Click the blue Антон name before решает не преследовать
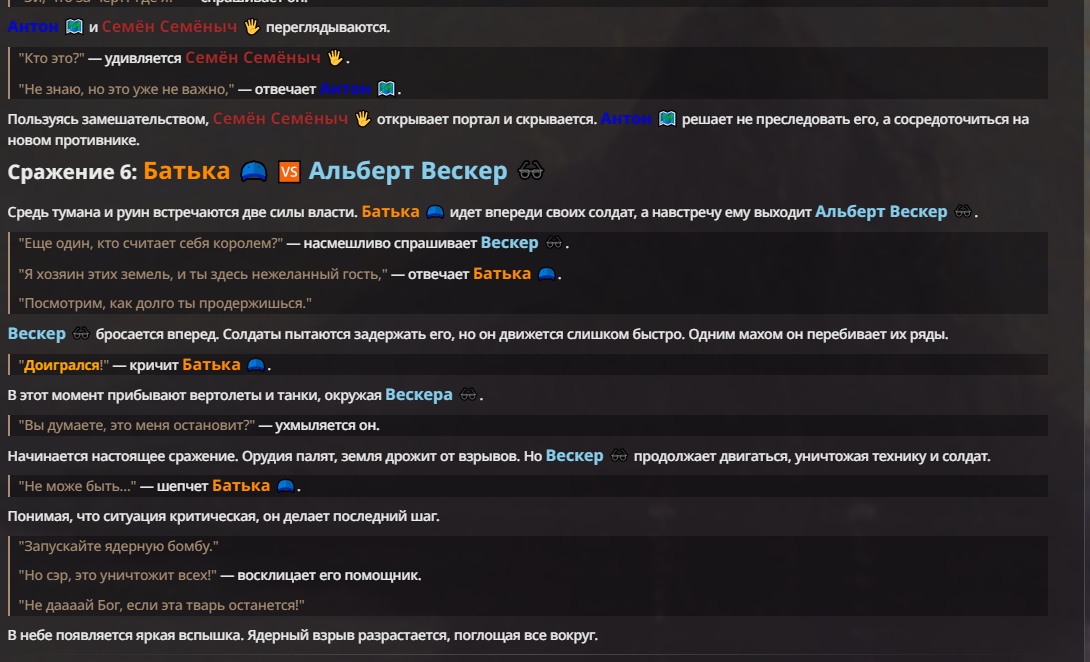Viewport: 1090px width, 662px height. [626, 119]
